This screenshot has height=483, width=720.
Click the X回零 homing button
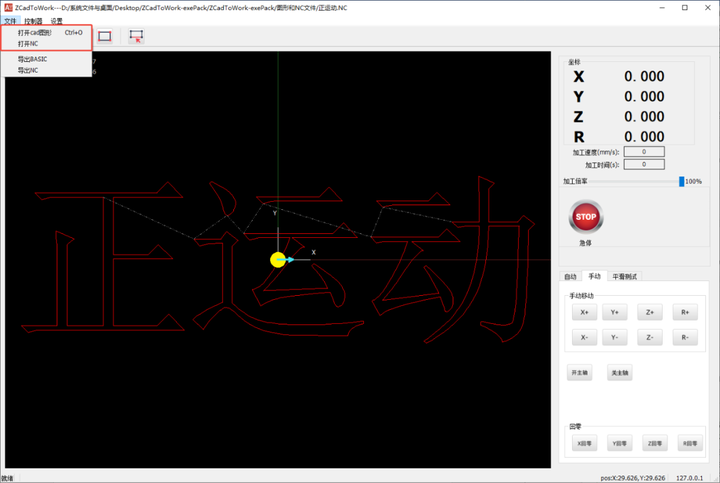(584, 443)
